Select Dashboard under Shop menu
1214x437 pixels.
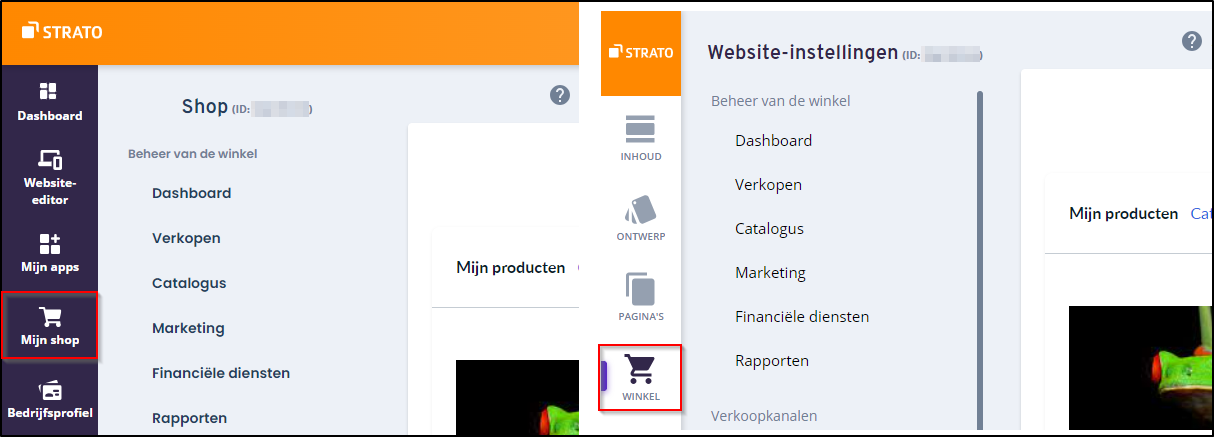click(x=191, y=193)
